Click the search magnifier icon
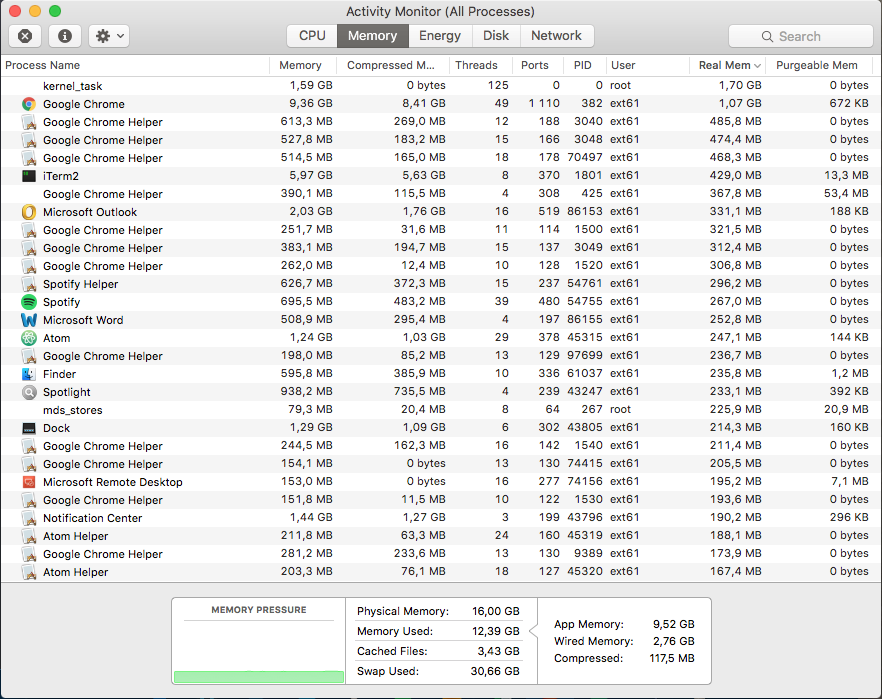The image size is (882, 699). (x=767, y=37)
